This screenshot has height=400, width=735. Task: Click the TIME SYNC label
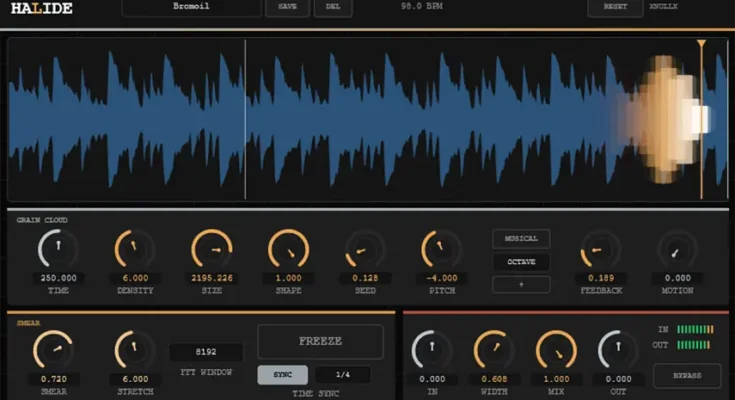coord(315,393)
